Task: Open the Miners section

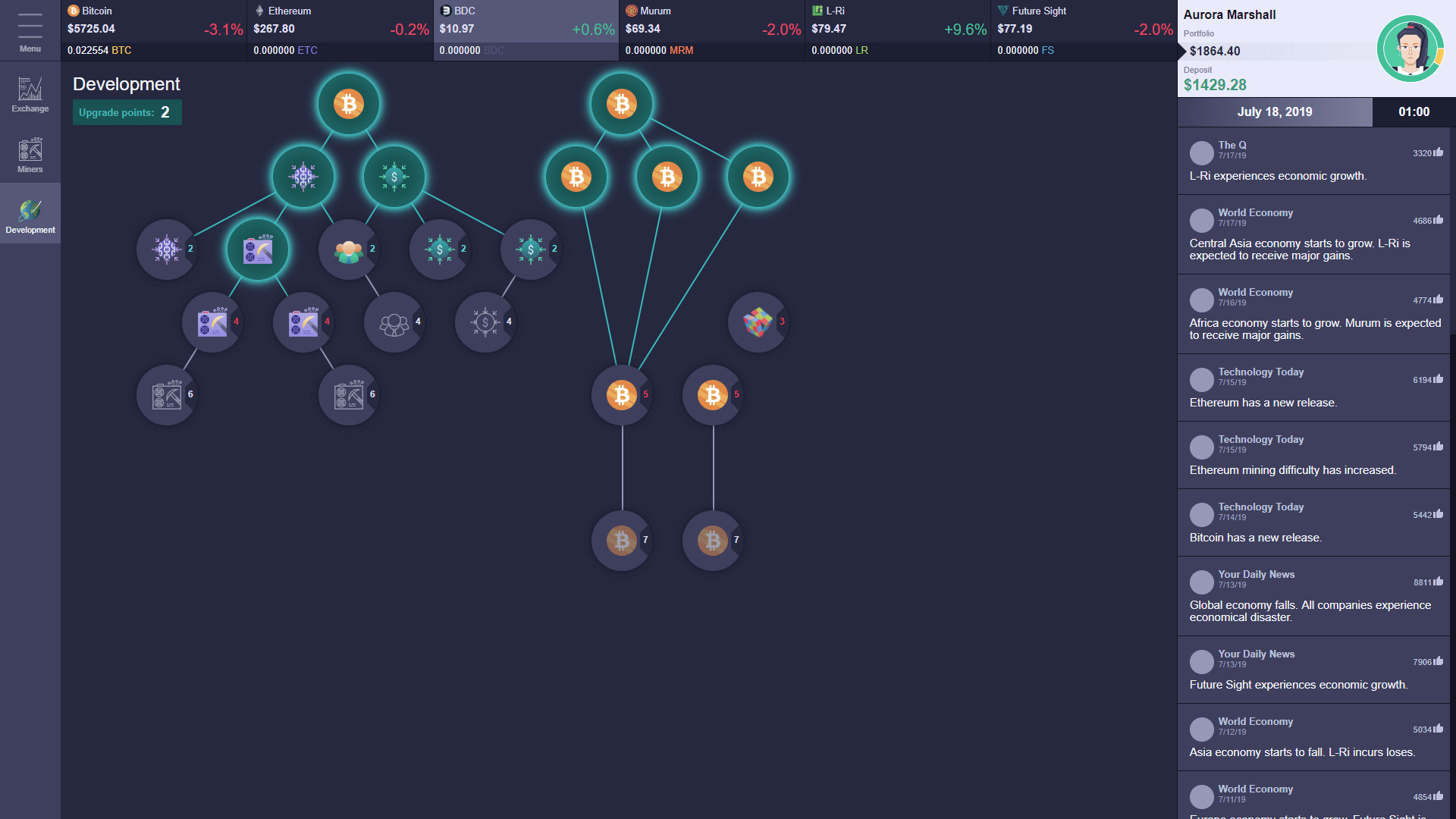Action: click(x=30, y=155)
